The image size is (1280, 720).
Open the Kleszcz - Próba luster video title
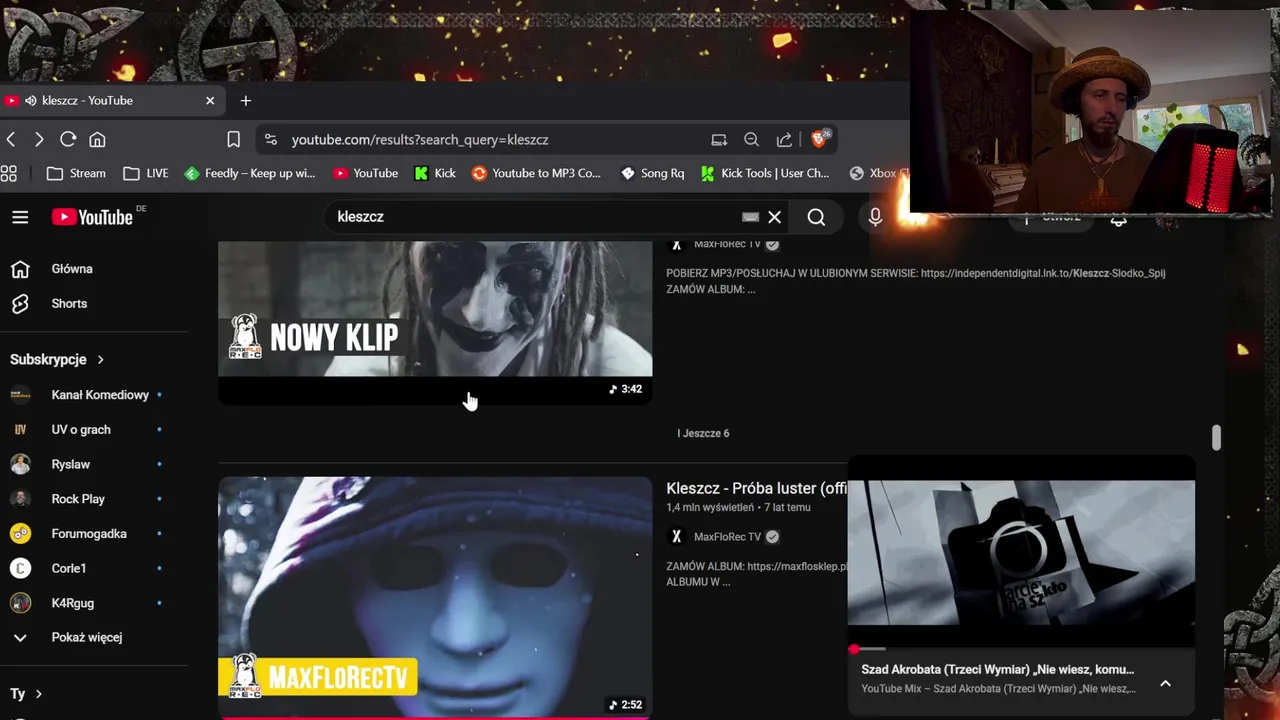click(x=756, y=488)
